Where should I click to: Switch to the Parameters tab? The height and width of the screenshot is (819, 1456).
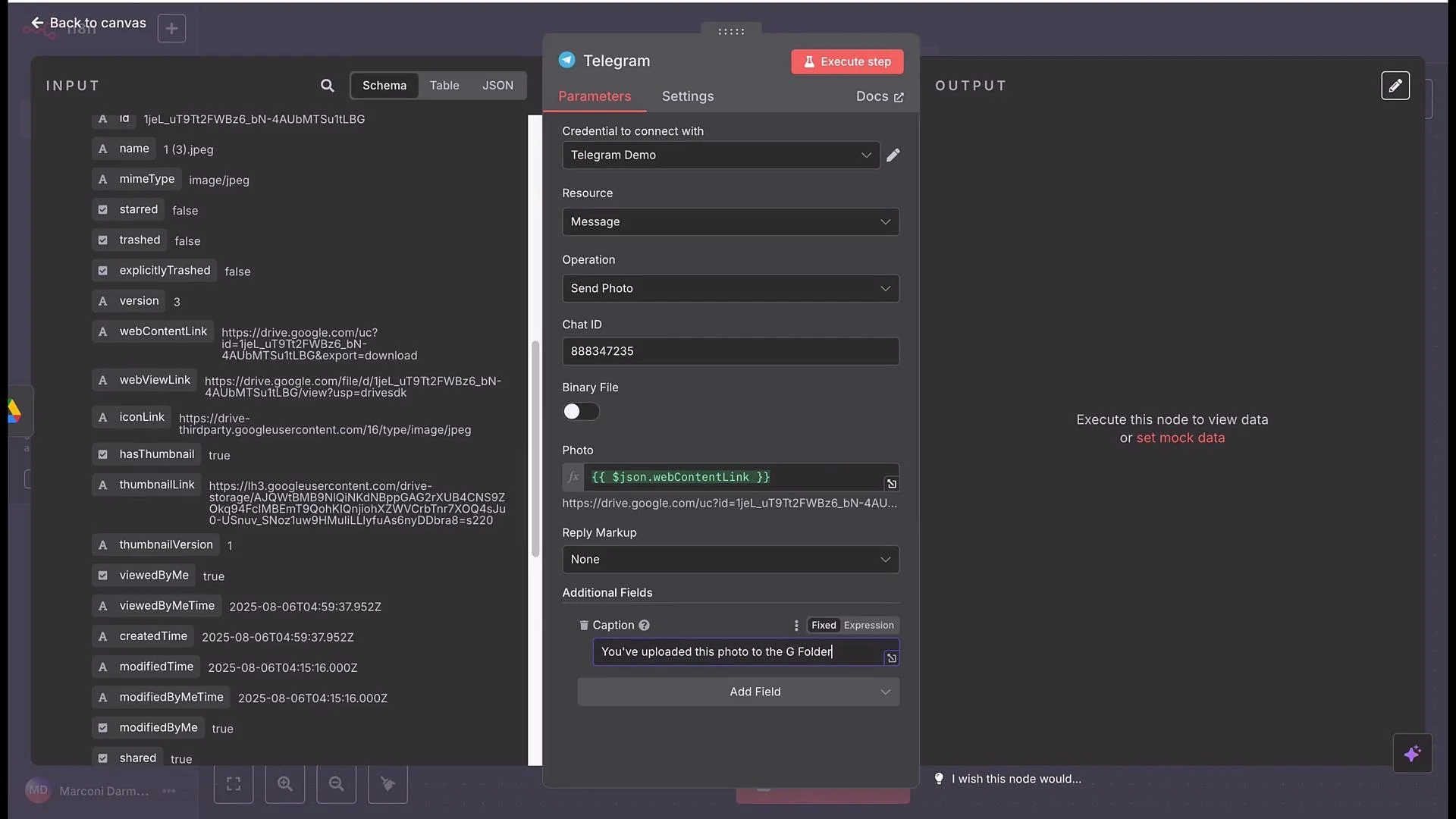595,96
